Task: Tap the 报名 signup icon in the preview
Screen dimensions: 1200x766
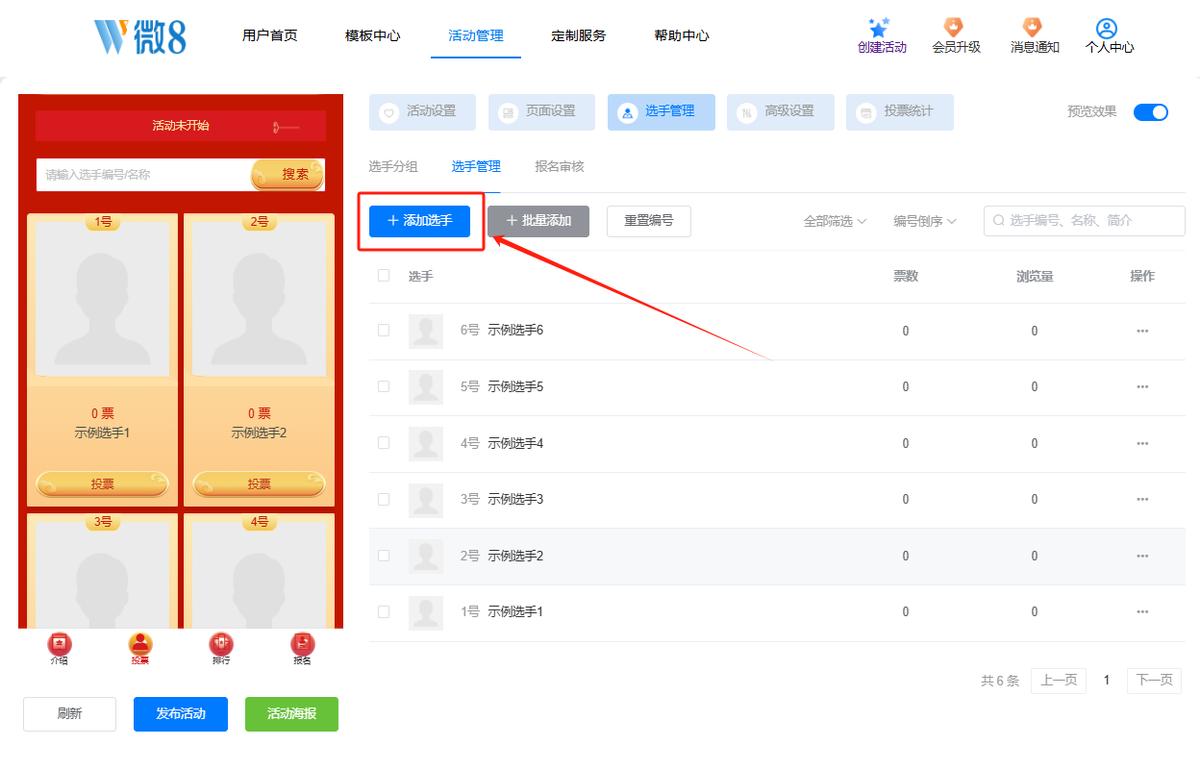Action: tap(302, 644)
